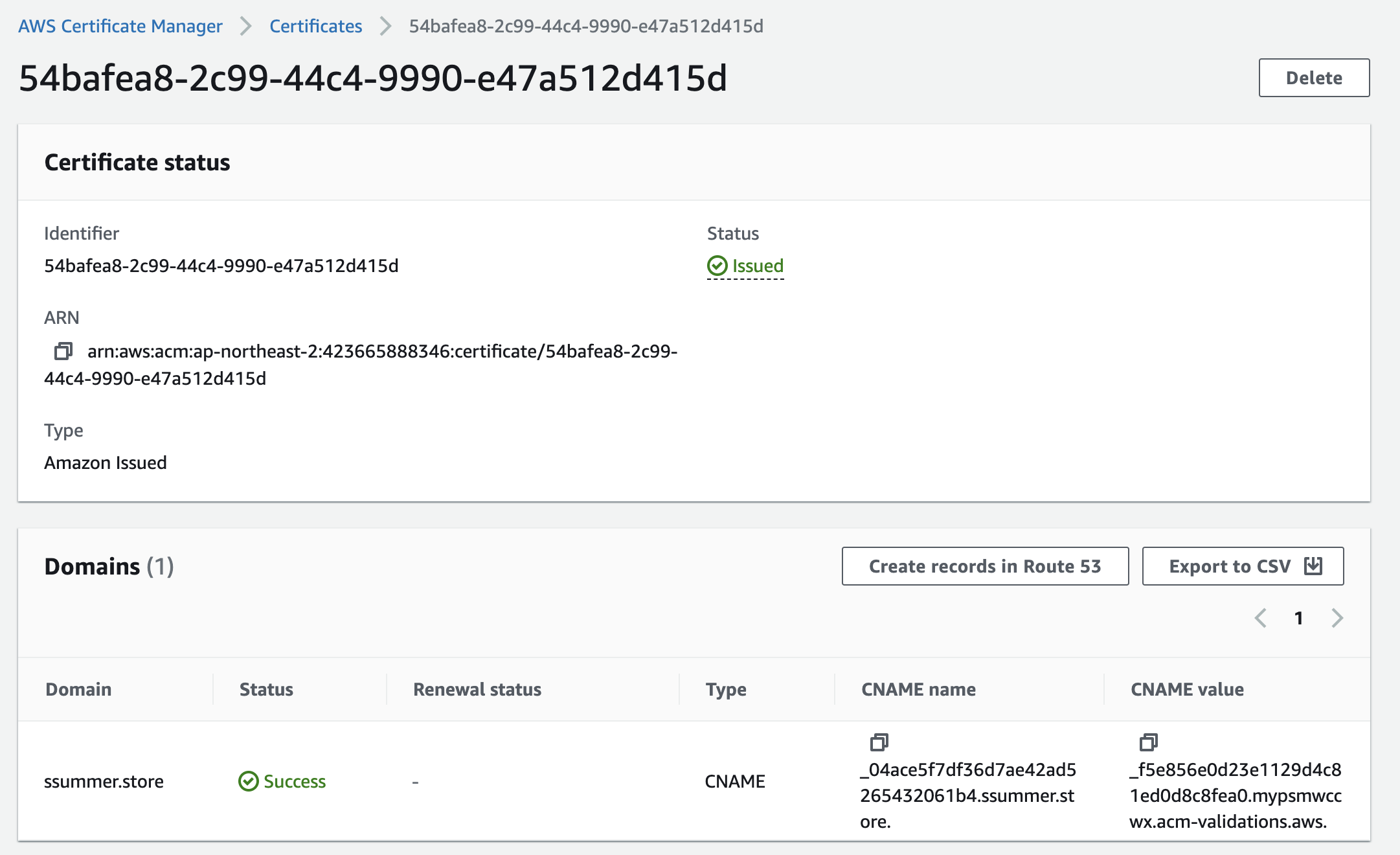
Task: Click the Status column header
Action: [266, 689]
